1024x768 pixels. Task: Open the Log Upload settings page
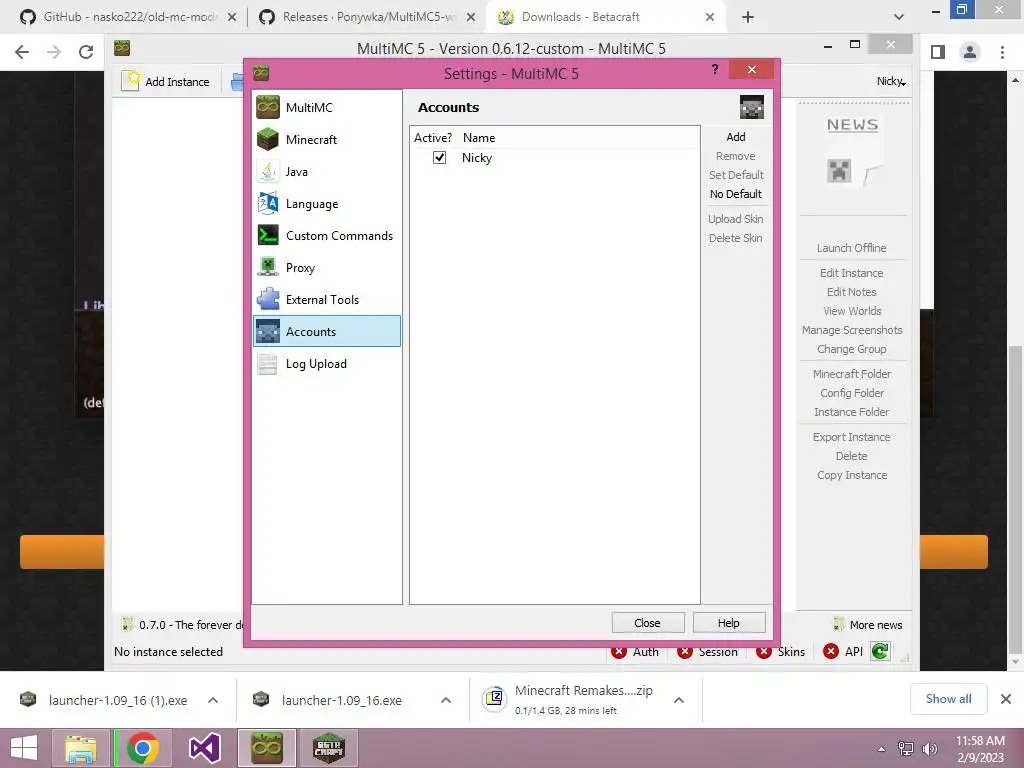pos(327,363)
